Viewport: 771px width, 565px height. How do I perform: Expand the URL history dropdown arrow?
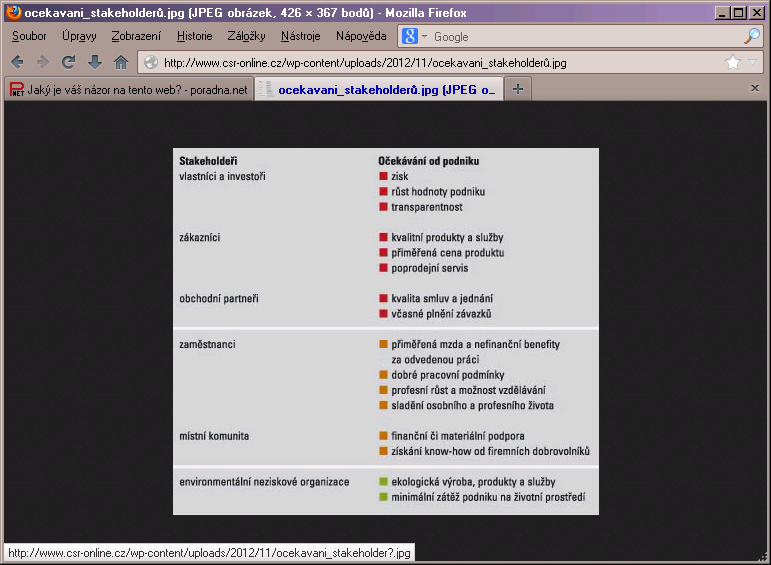[752, 62]
